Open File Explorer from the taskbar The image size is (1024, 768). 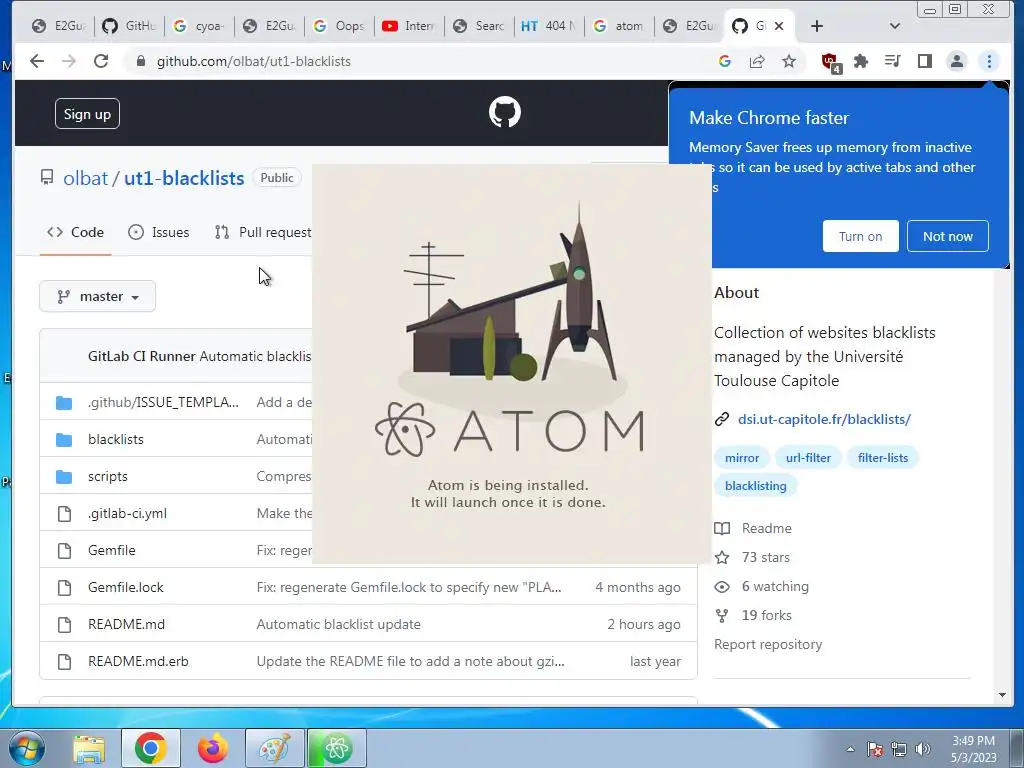click(89, 749)
